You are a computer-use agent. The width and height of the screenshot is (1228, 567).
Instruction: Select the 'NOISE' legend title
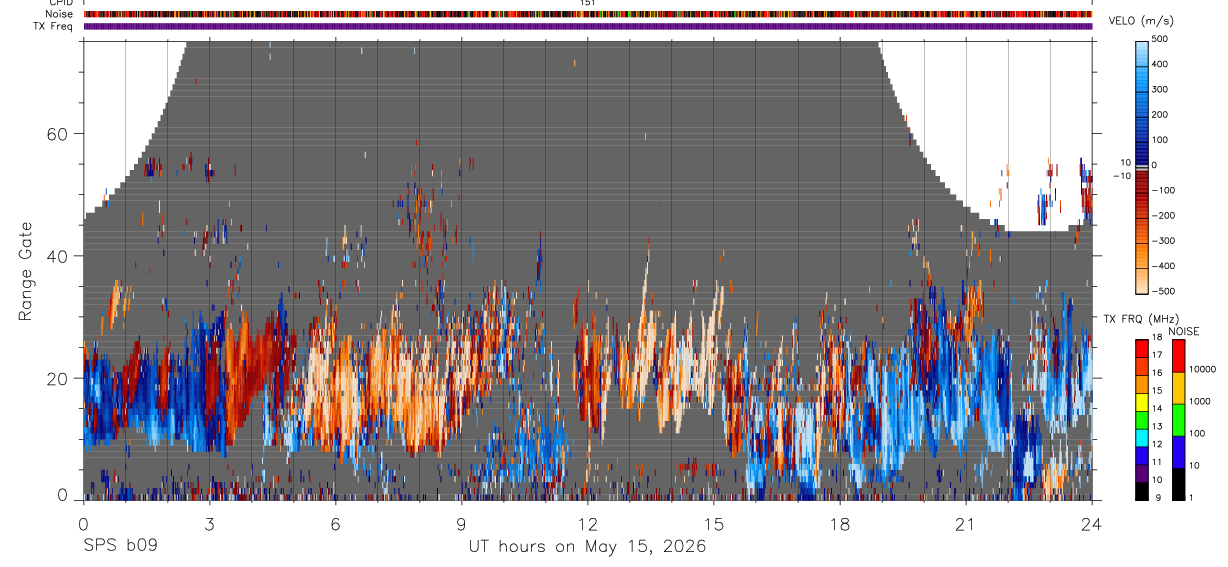[1183, 331]
